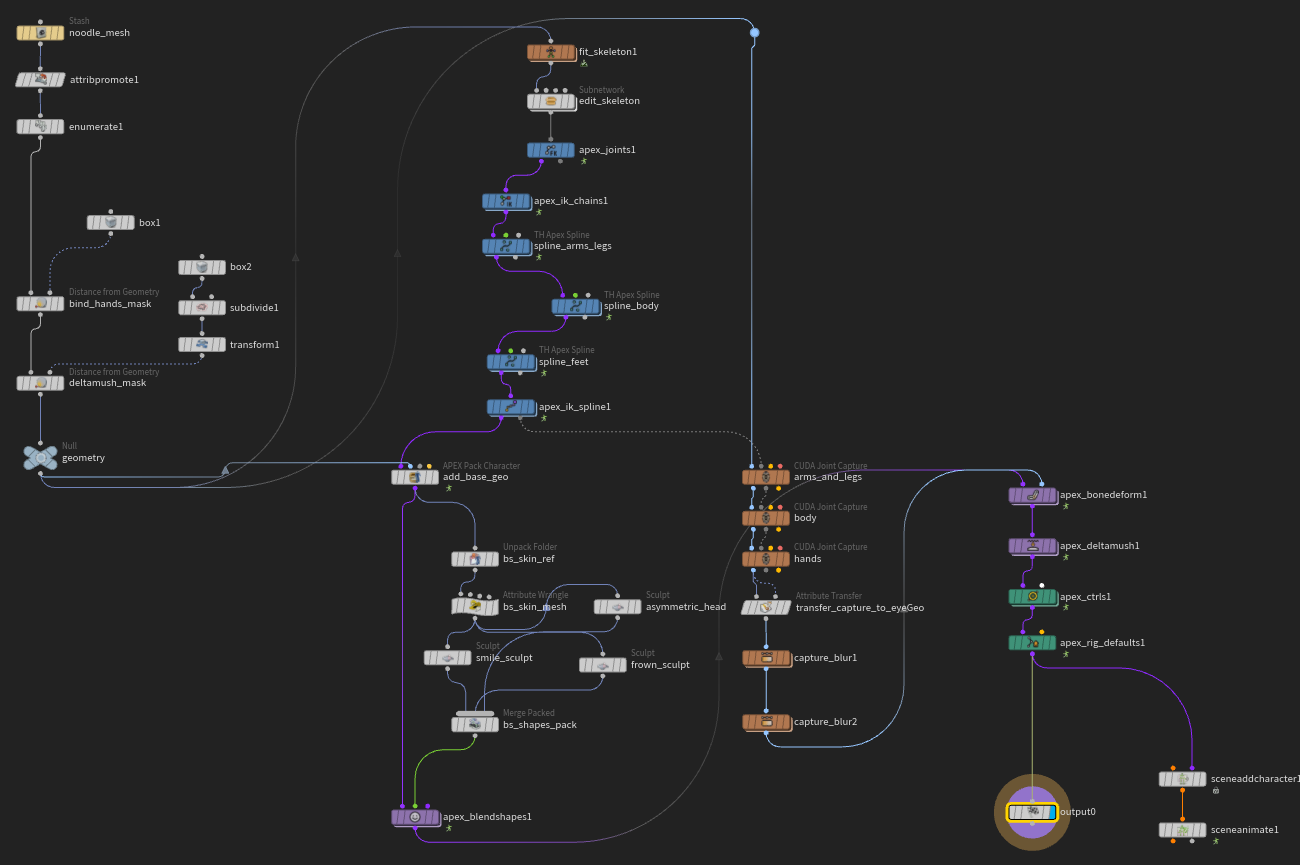
Task: Click the apex_blendshapes1 node icon
Action: 415,817
